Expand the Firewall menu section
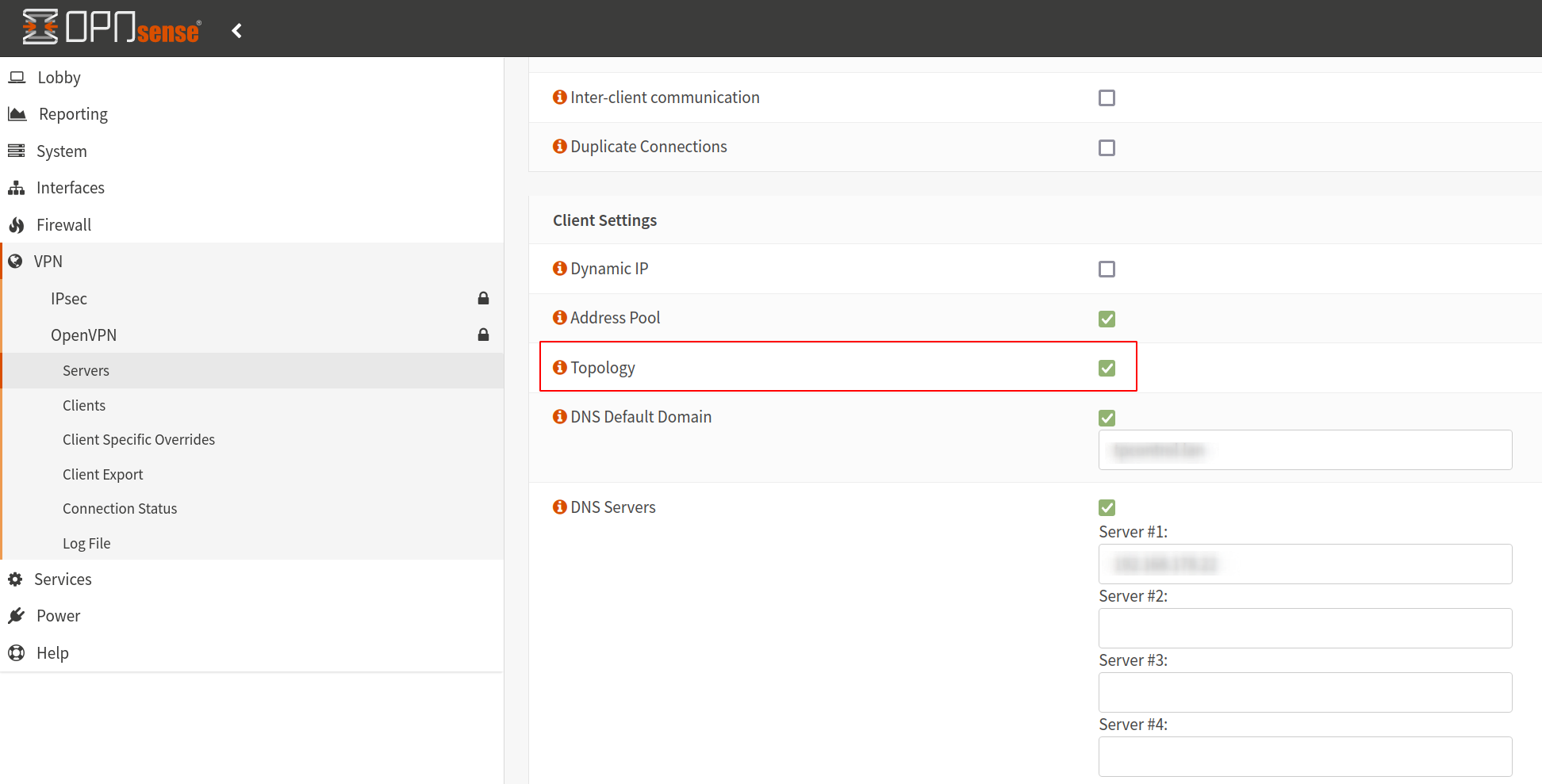1542x784 pixels. (63, 225)
